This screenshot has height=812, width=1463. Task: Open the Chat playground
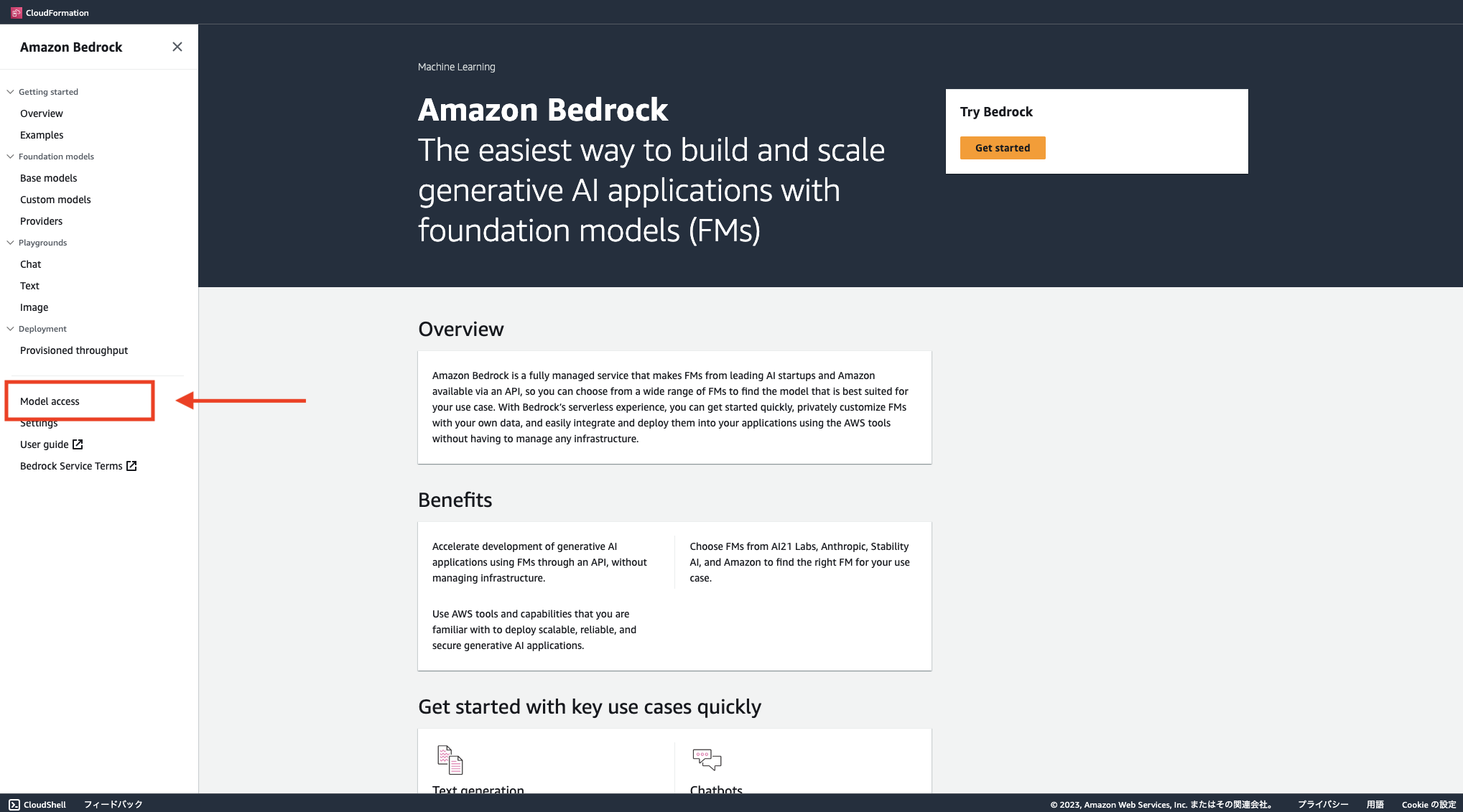pos(30,264)
